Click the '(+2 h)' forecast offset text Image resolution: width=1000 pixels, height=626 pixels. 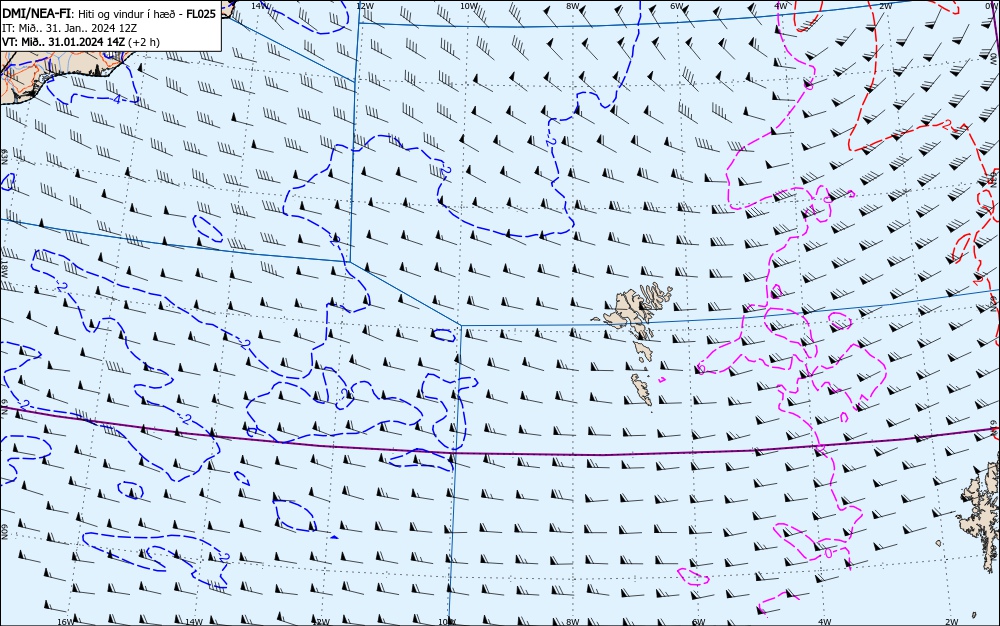click(x=143, y=42)
